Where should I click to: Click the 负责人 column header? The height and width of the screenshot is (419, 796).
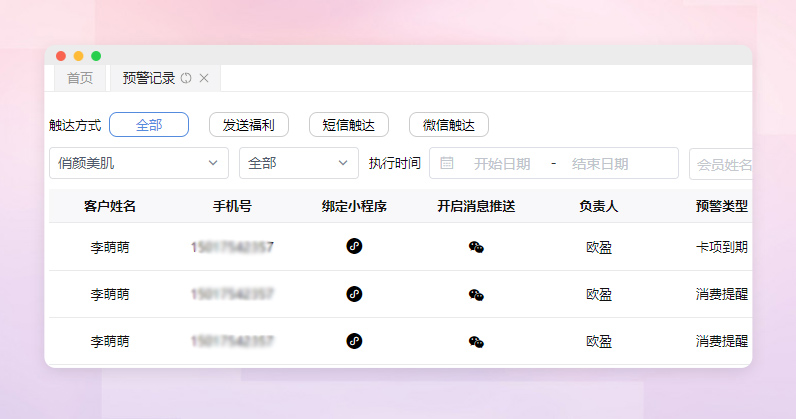[599, 206]
